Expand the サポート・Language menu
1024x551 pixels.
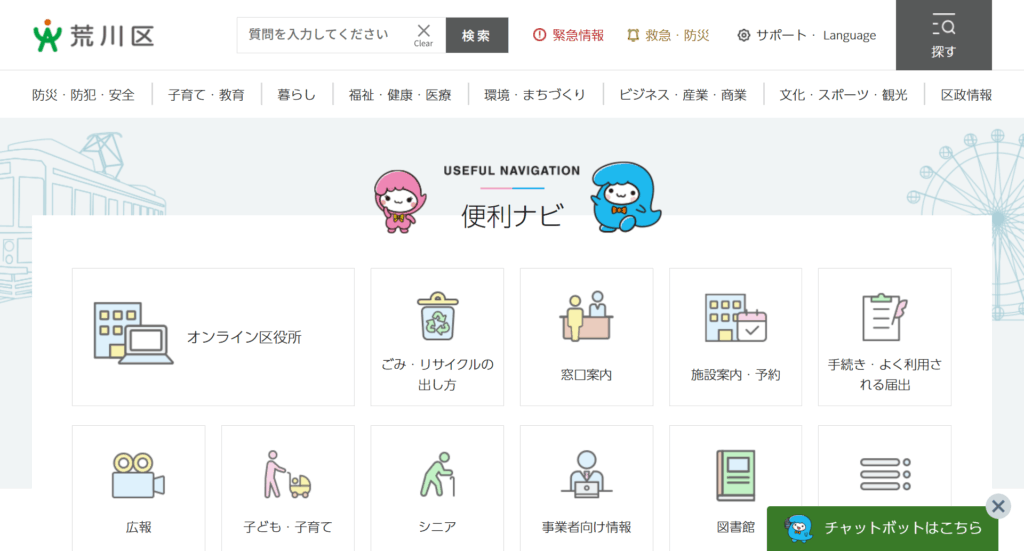pos(806,35)
